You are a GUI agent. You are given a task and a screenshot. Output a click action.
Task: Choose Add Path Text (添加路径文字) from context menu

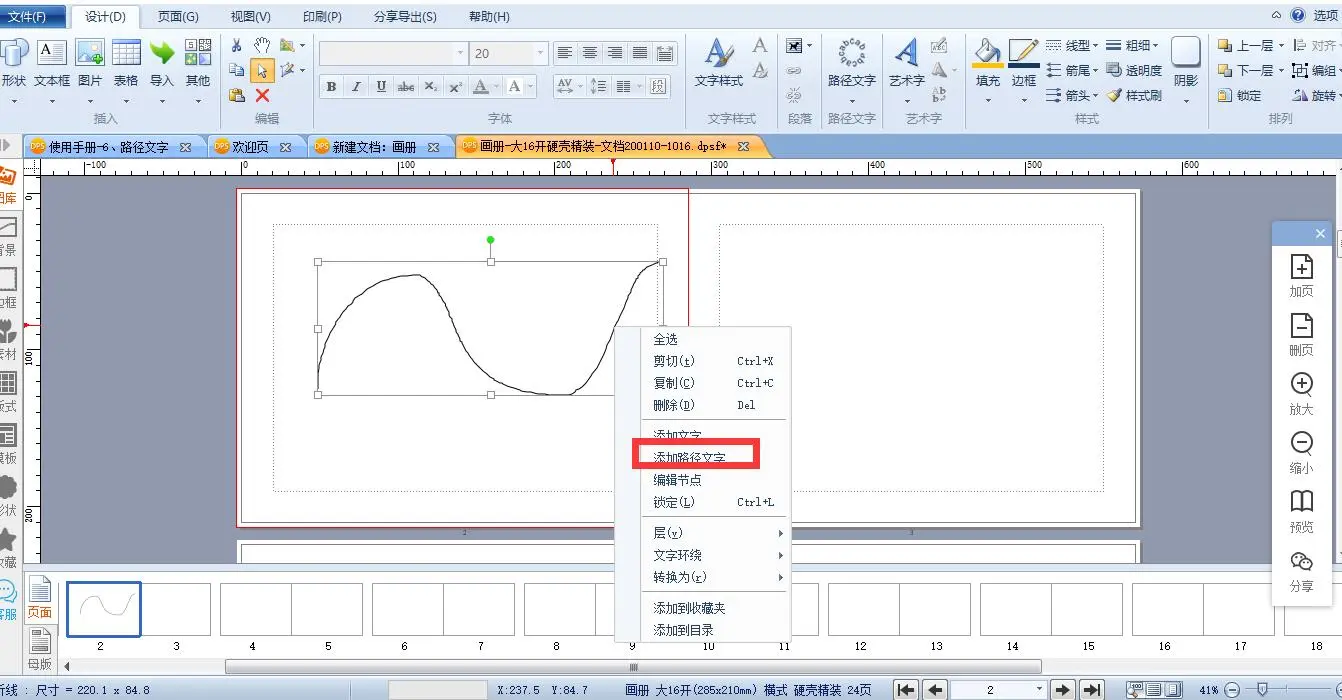pos(689,458)
